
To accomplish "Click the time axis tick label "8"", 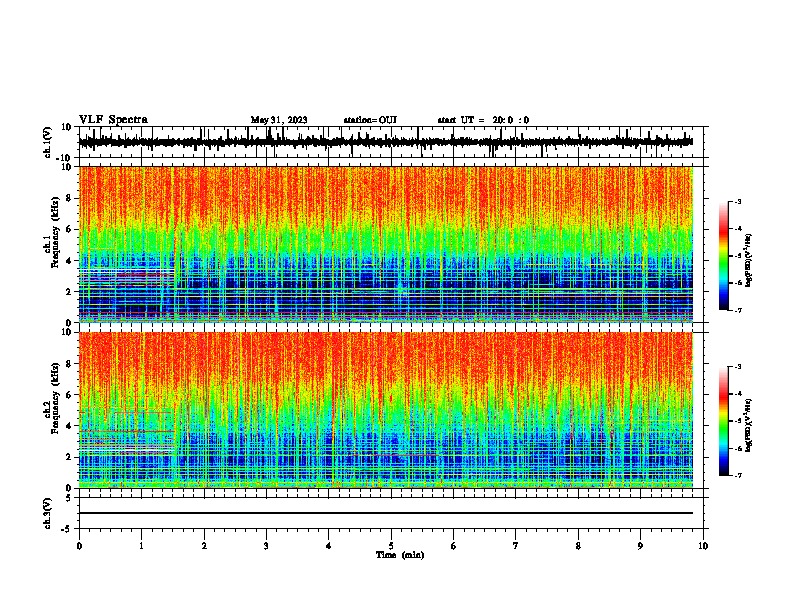I will point(578,546).
